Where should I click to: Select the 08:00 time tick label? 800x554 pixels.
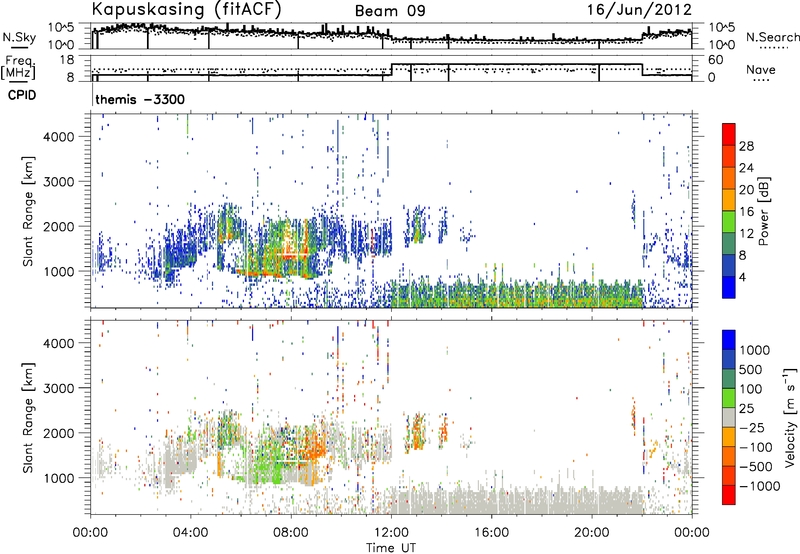(291, 533)
